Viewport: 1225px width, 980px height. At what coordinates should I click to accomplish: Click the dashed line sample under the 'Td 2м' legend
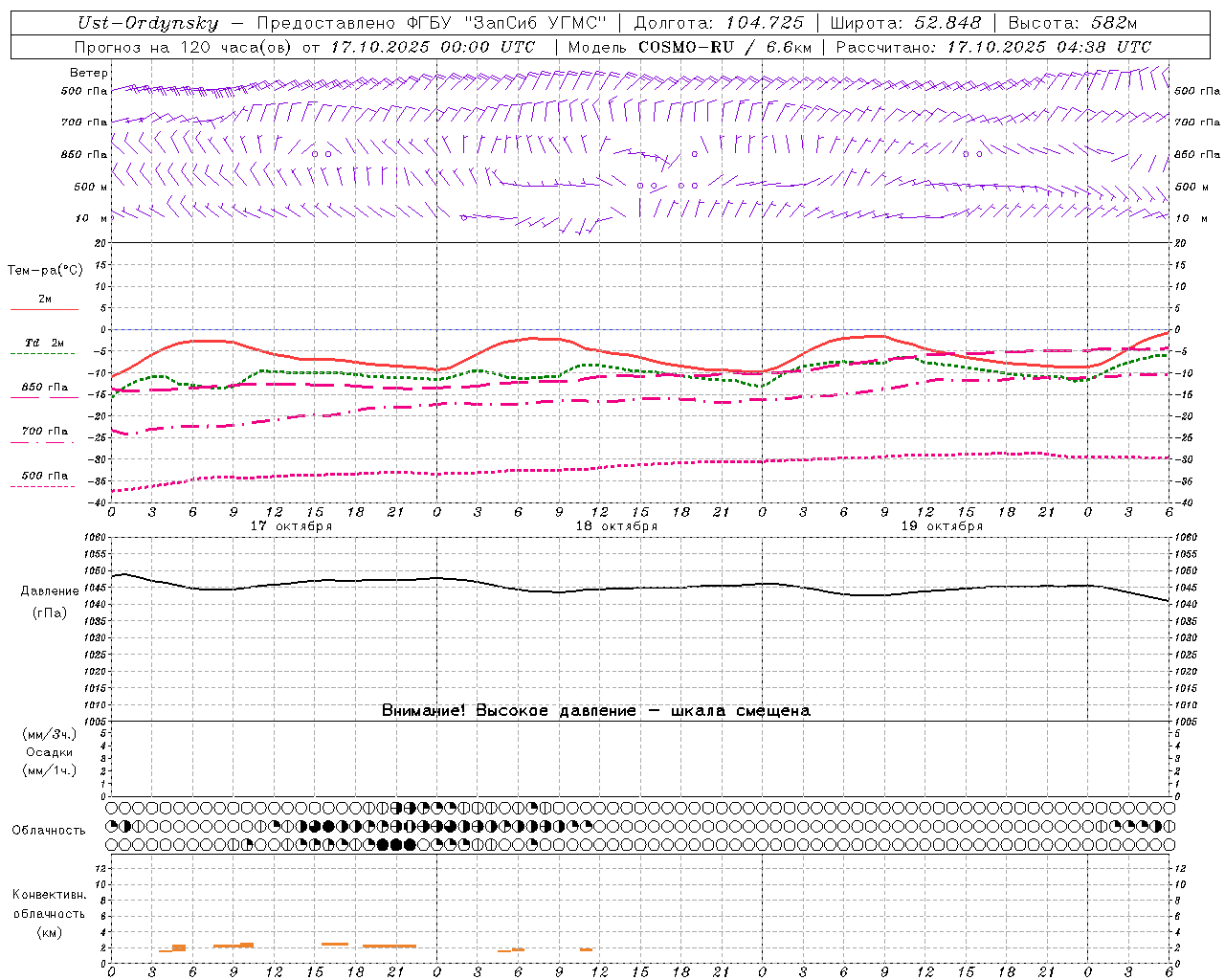point(43,353)
